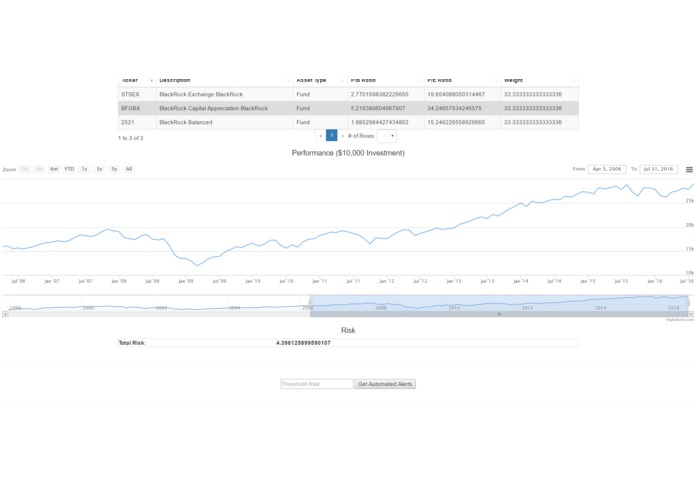Open P/E Ratio column menu arrow
Image resolution: width=695 pixels, height=494 pixels.
coord(496,81)
